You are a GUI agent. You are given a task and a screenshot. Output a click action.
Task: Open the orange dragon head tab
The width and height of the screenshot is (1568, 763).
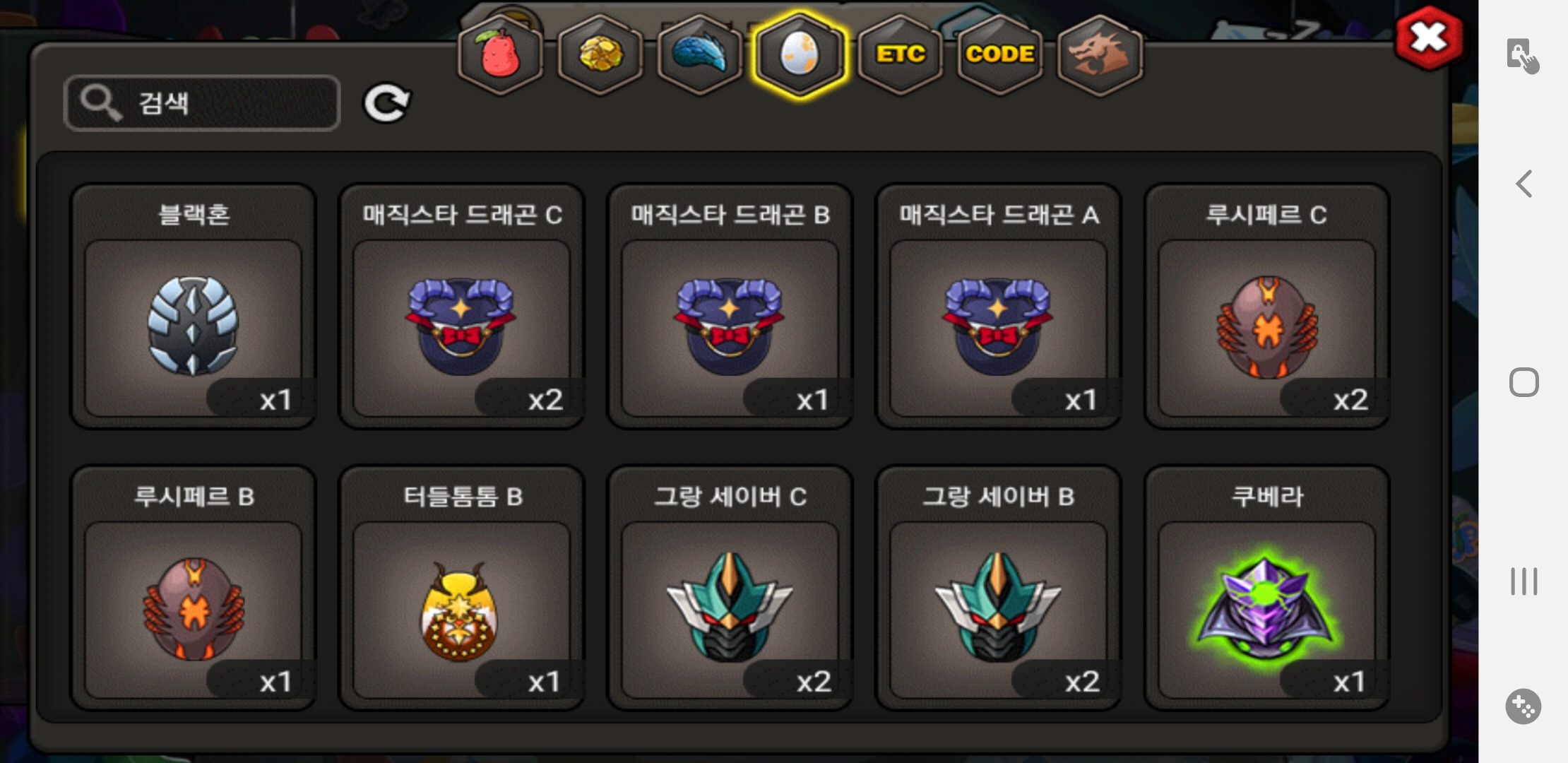[1100, 54]
